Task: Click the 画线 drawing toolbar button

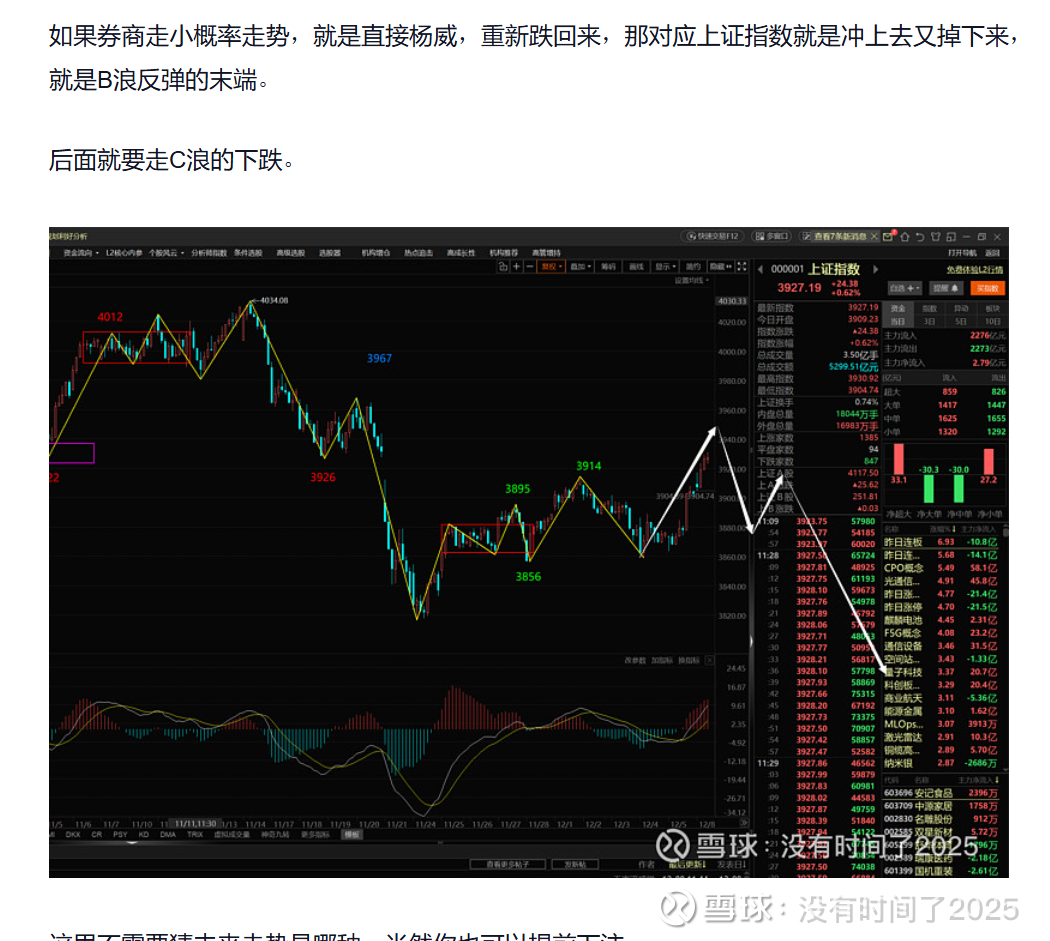Action: click(636, 267)
